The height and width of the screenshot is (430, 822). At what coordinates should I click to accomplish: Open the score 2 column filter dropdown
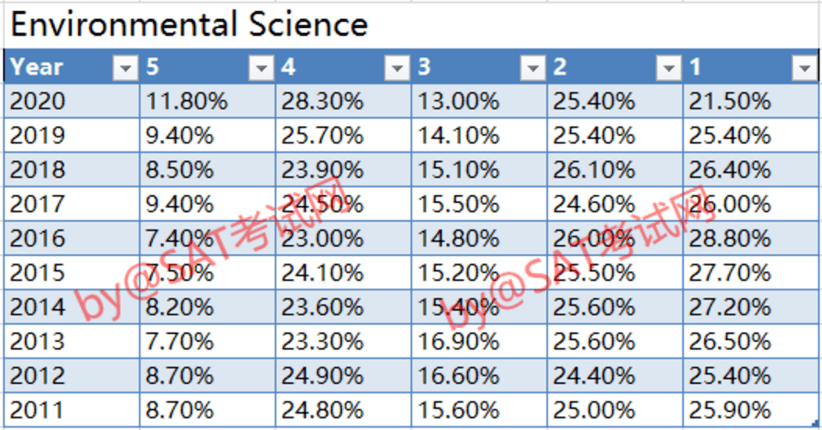click(668, 68)
